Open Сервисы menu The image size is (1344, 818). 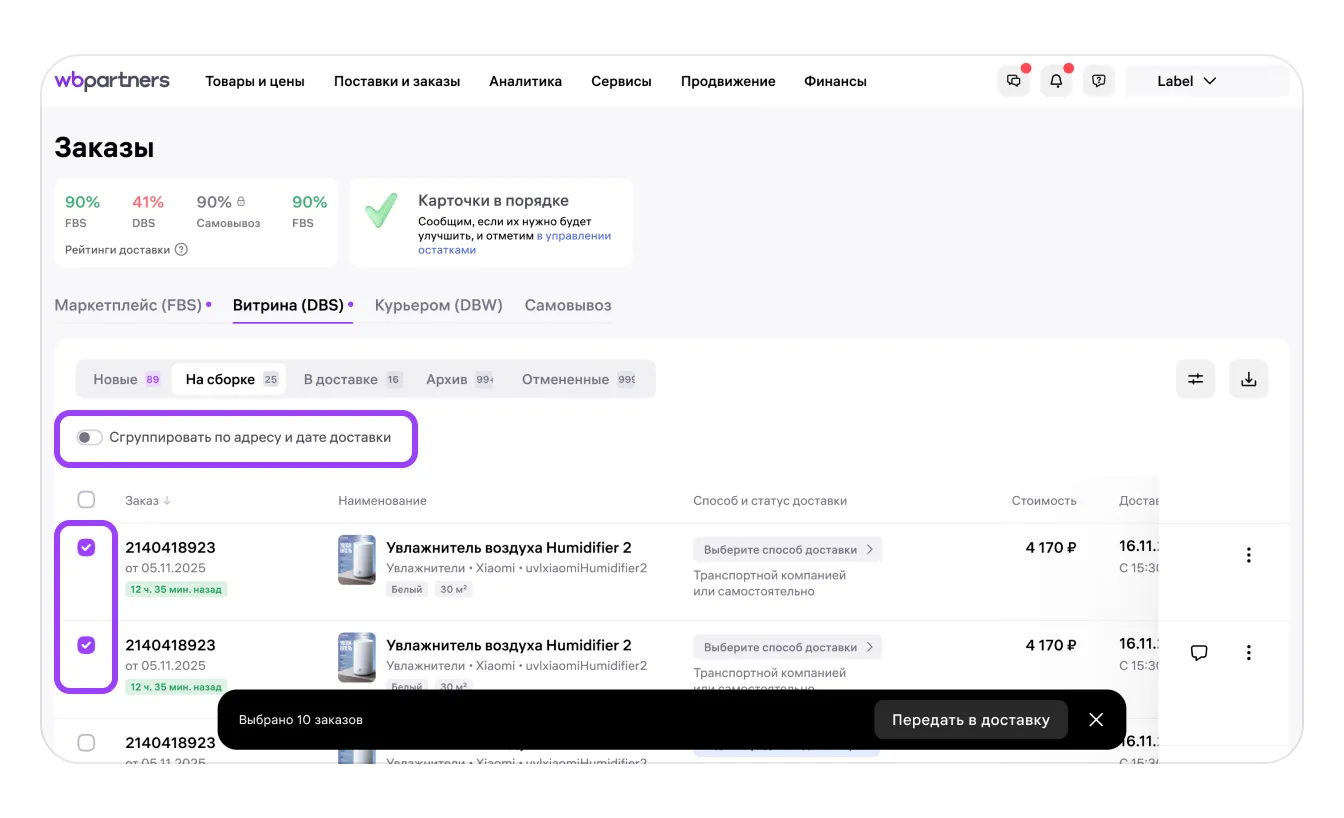[x=621, y=81]
